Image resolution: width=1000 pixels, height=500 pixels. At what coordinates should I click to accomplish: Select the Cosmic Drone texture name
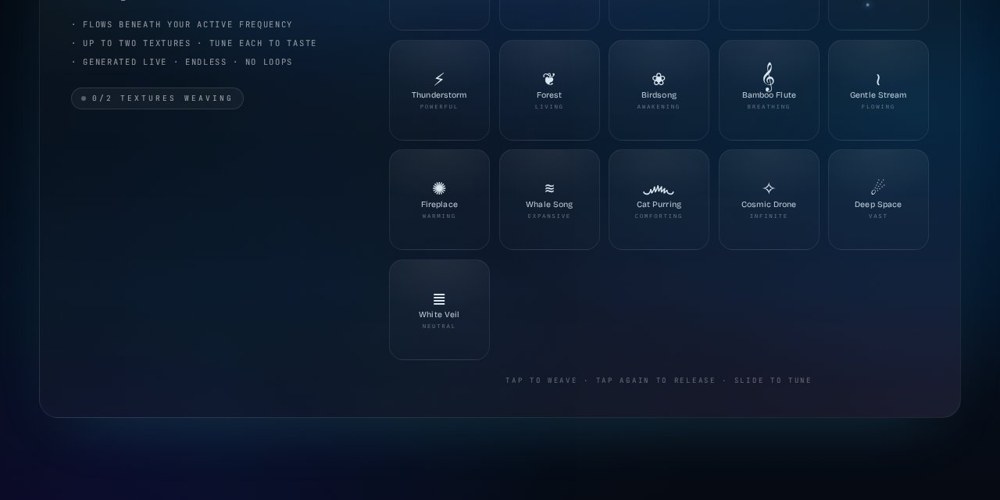pyautogui.click(x=768, y=205)
